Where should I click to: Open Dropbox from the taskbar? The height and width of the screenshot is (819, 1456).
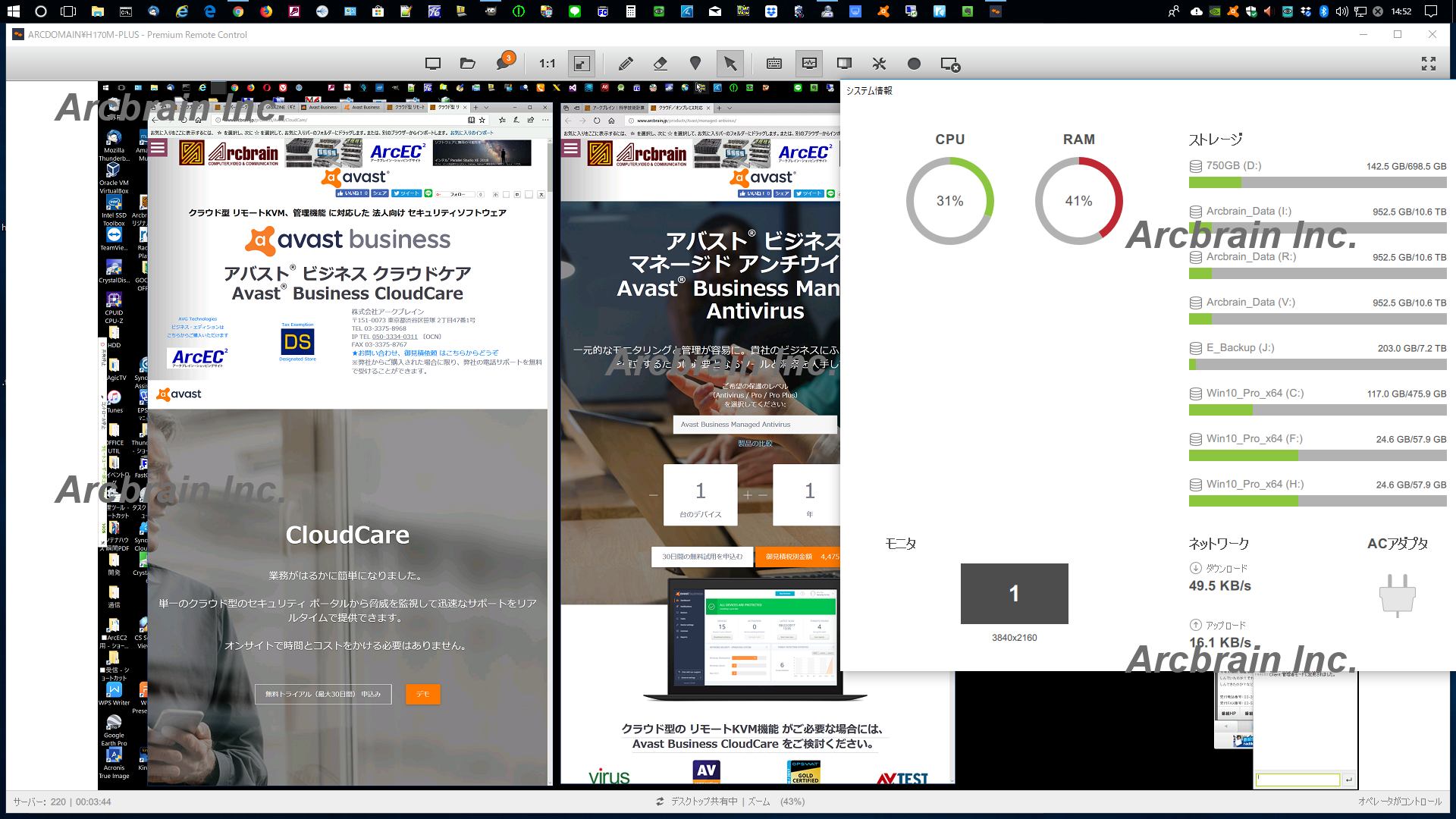tap(771, 11)
